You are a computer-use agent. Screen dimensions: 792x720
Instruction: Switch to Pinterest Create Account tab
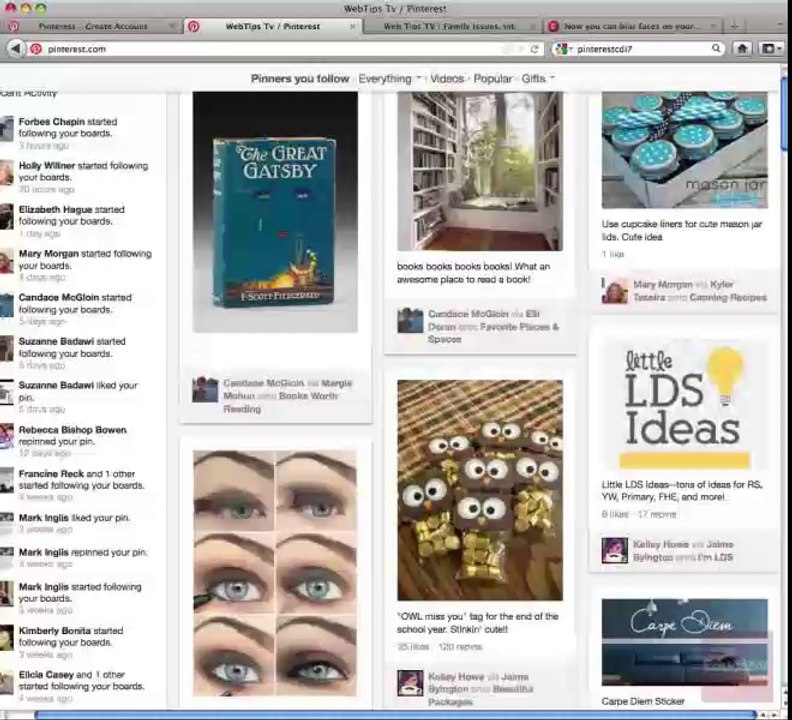(x=92, y=26)
